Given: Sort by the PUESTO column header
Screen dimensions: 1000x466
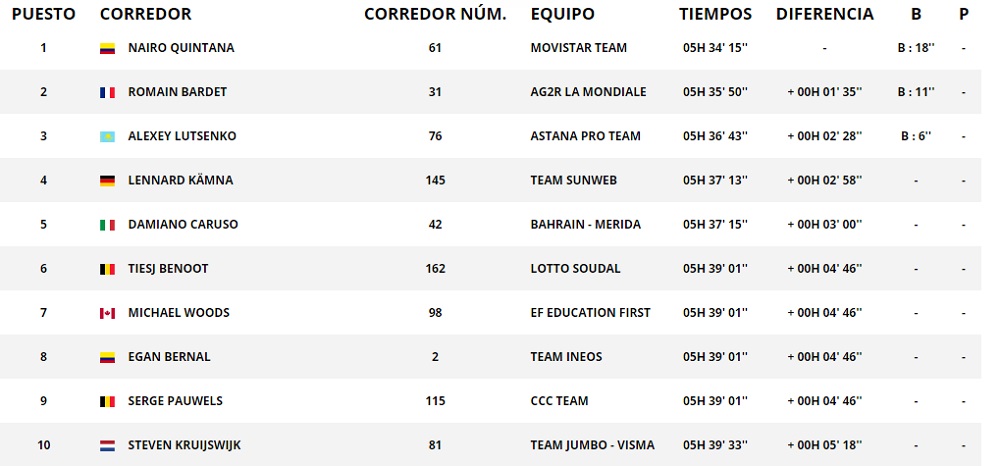Looking at the screenshot, I should (43, 14).
